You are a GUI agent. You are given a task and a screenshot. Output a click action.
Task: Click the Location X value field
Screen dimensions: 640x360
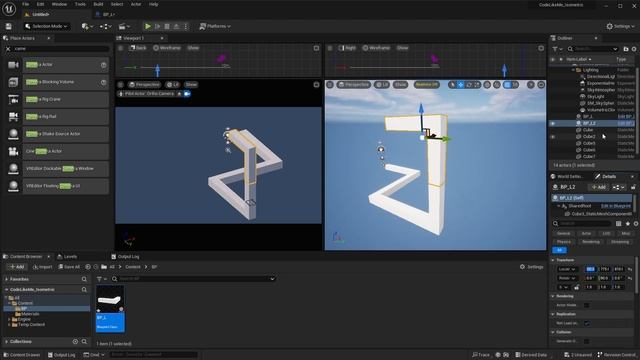[x=590, y=269]
